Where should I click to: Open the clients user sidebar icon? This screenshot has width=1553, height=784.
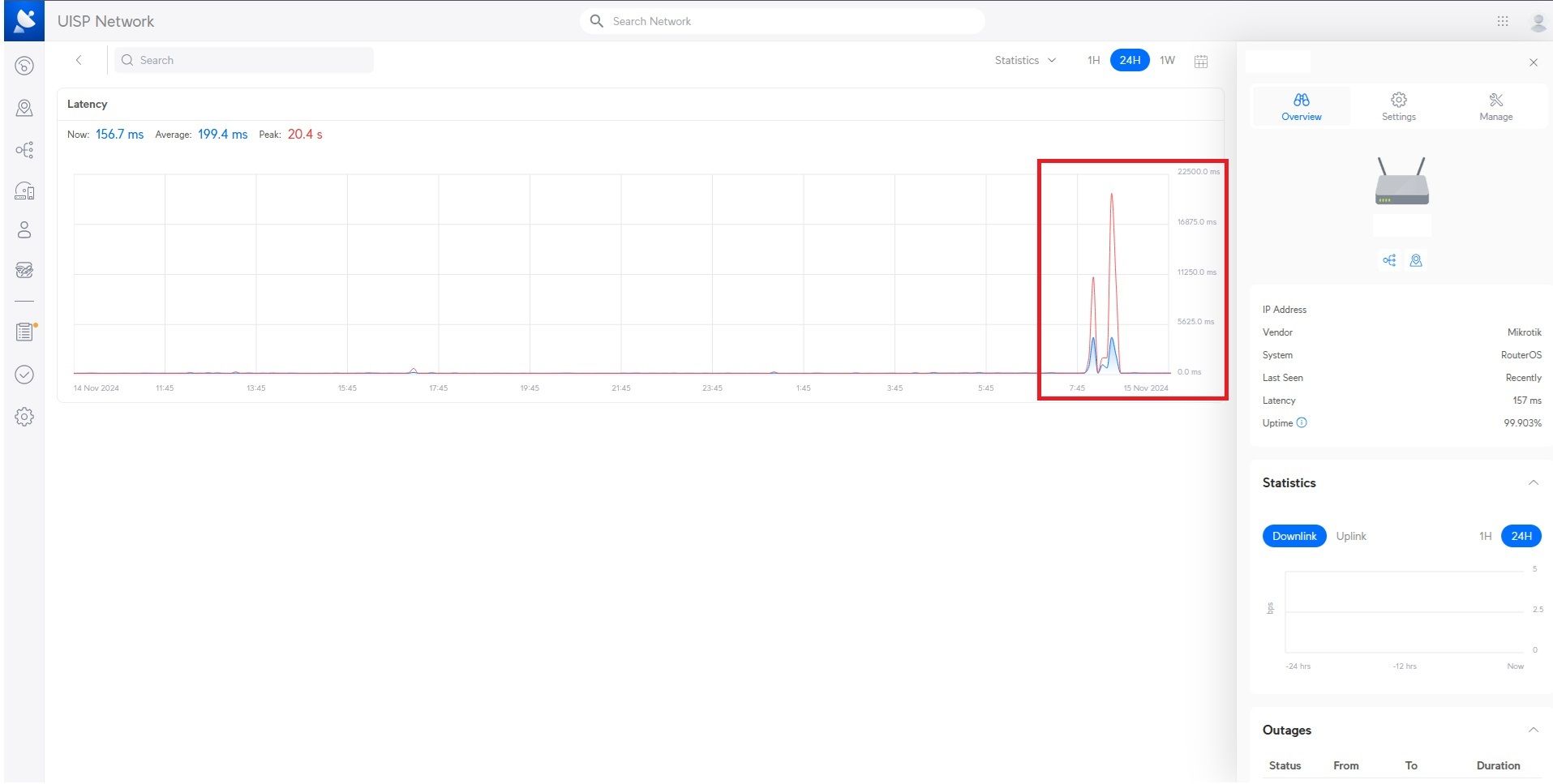[x=24, y=230]
